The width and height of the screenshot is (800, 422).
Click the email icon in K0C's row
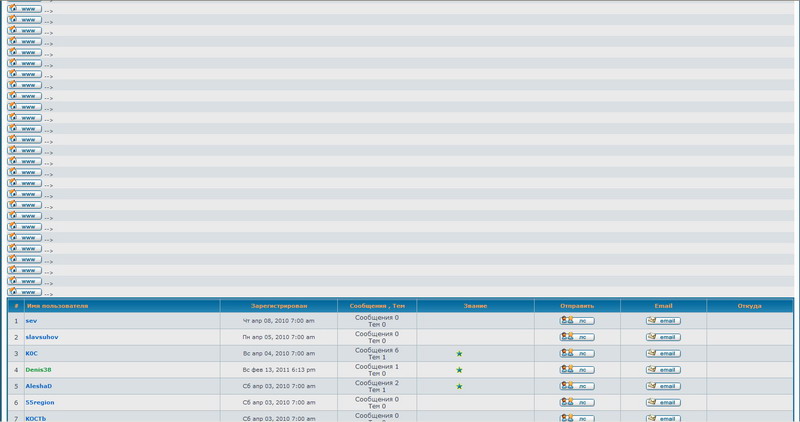[x=663, y=353]
